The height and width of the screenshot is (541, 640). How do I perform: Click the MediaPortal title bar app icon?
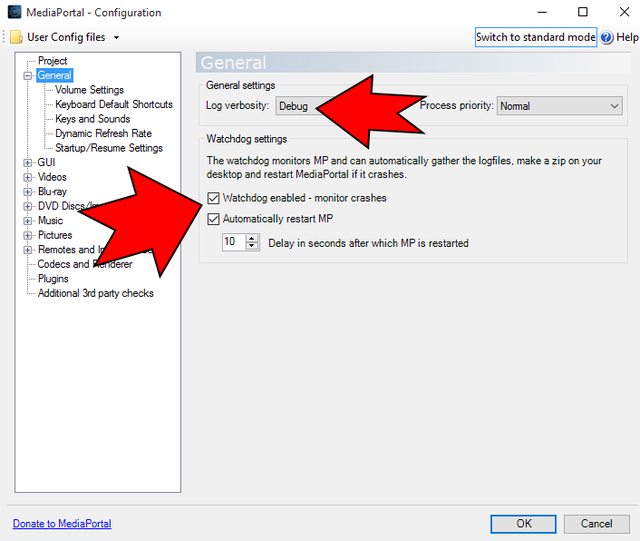pyautogui.click(x=13, y=12)
